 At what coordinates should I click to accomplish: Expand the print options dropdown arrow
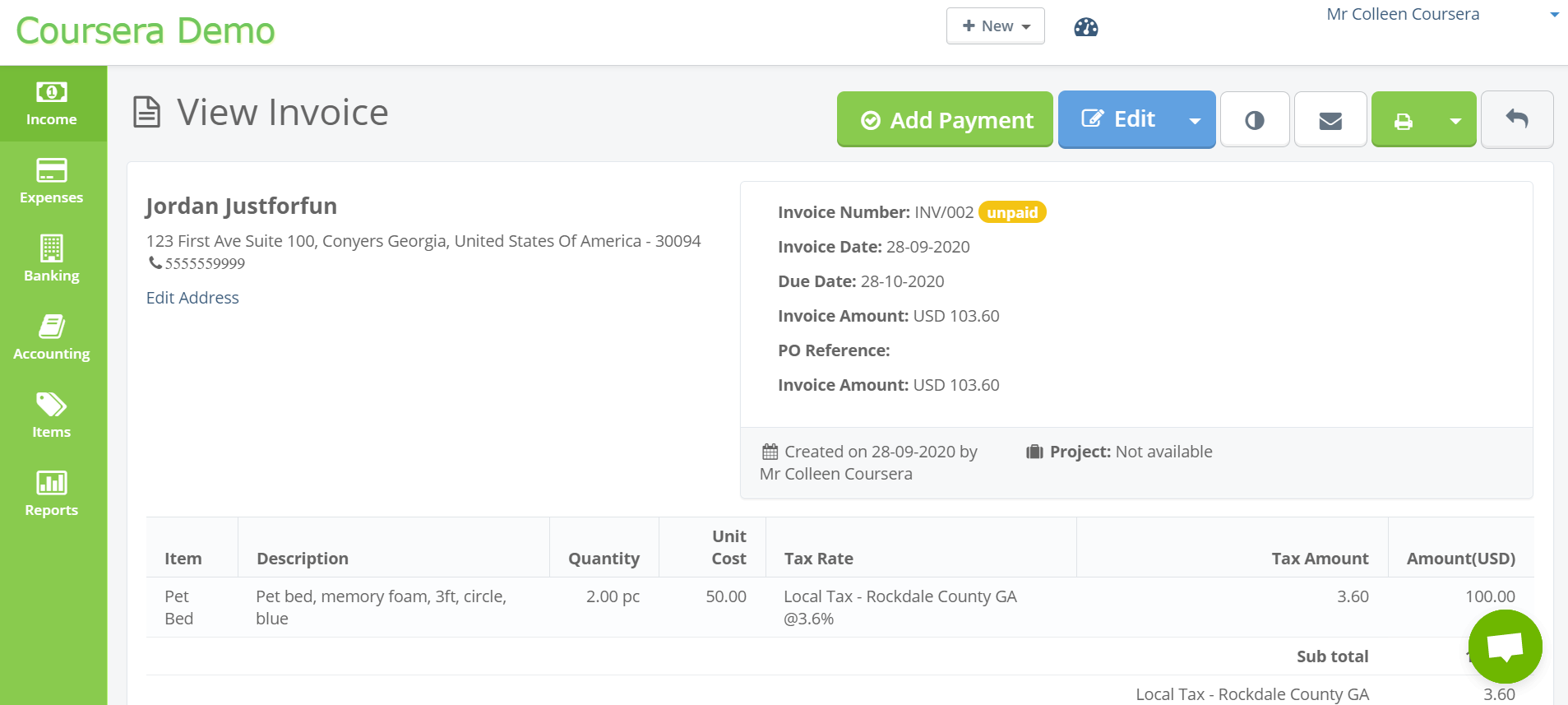tap(1455, 121)
